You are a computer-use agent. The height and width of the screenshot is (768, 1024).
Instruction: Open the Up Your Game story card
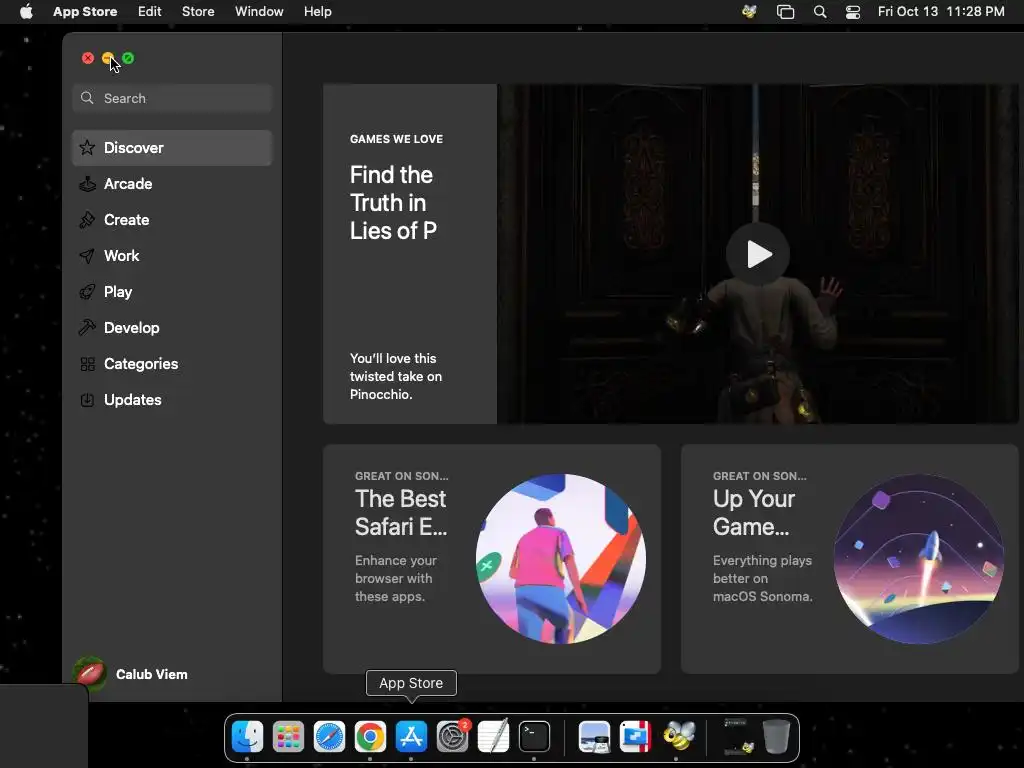click(850, 559)
